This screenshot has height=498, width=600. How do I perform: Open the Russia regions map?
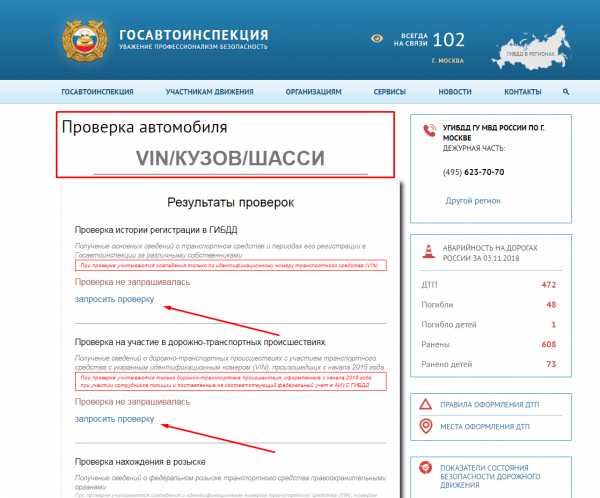click(531, 49)
